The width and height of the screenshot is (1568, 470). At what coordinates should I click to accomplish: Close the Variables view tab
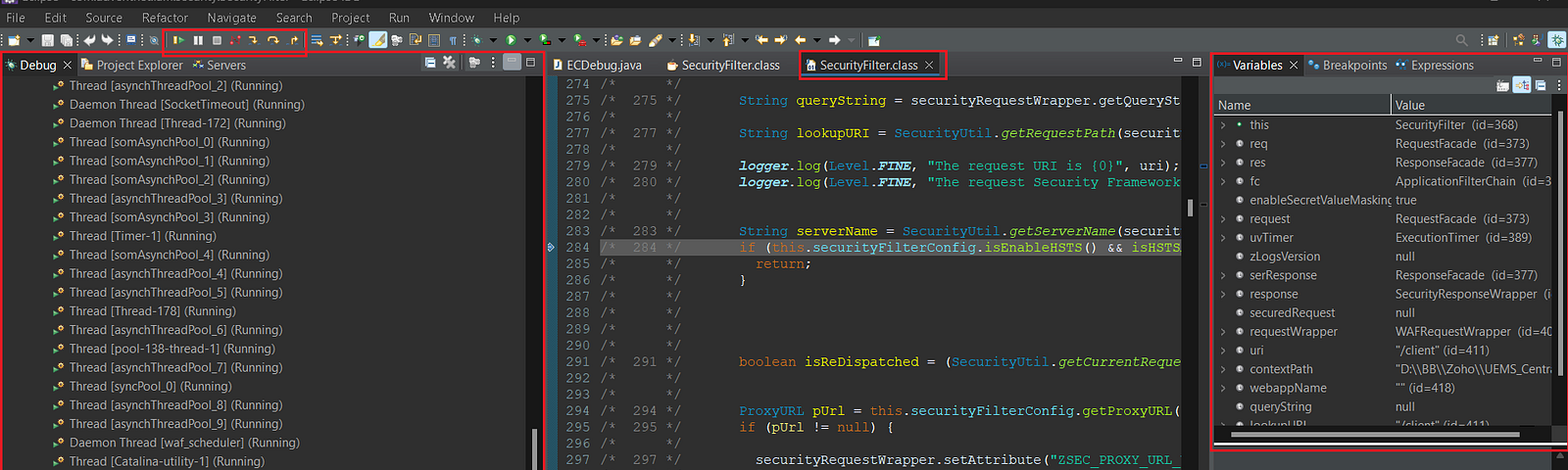point(1294,66)
